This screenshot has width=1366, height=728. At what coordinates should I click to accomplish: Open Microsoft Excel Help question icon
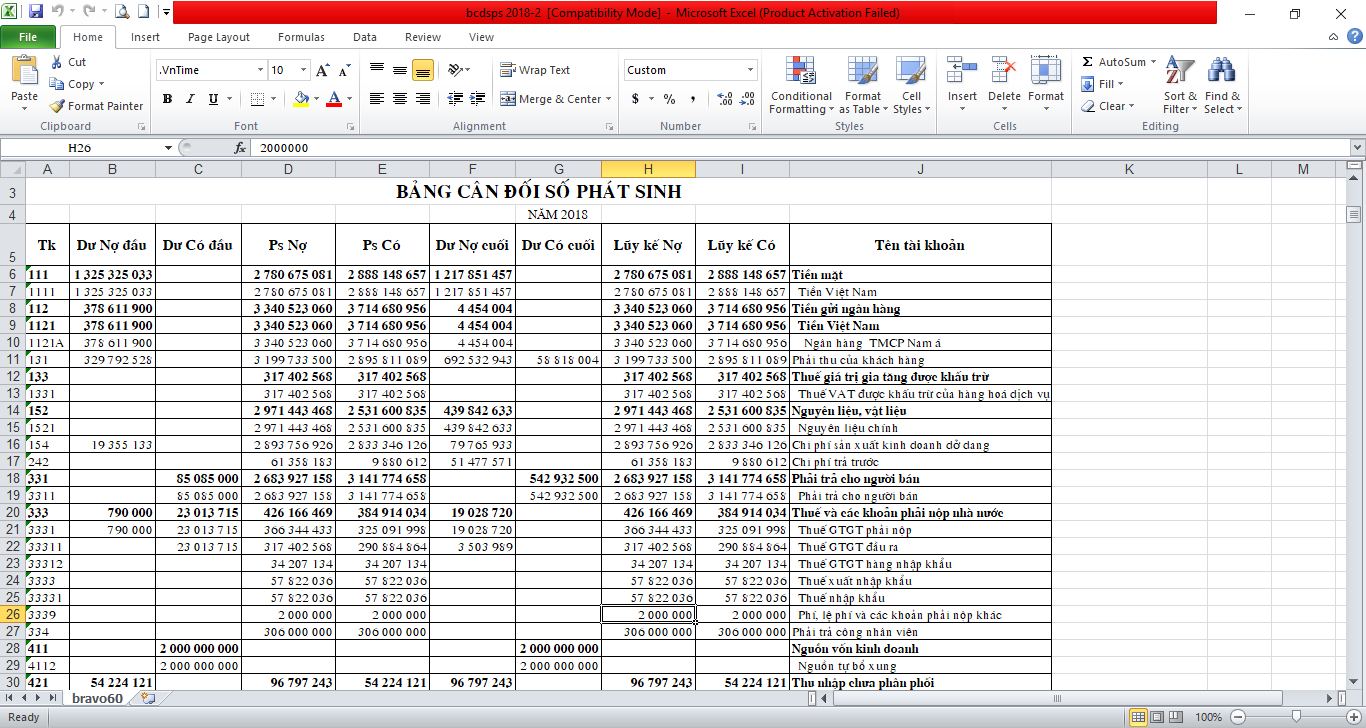(x=1354, y=37)
